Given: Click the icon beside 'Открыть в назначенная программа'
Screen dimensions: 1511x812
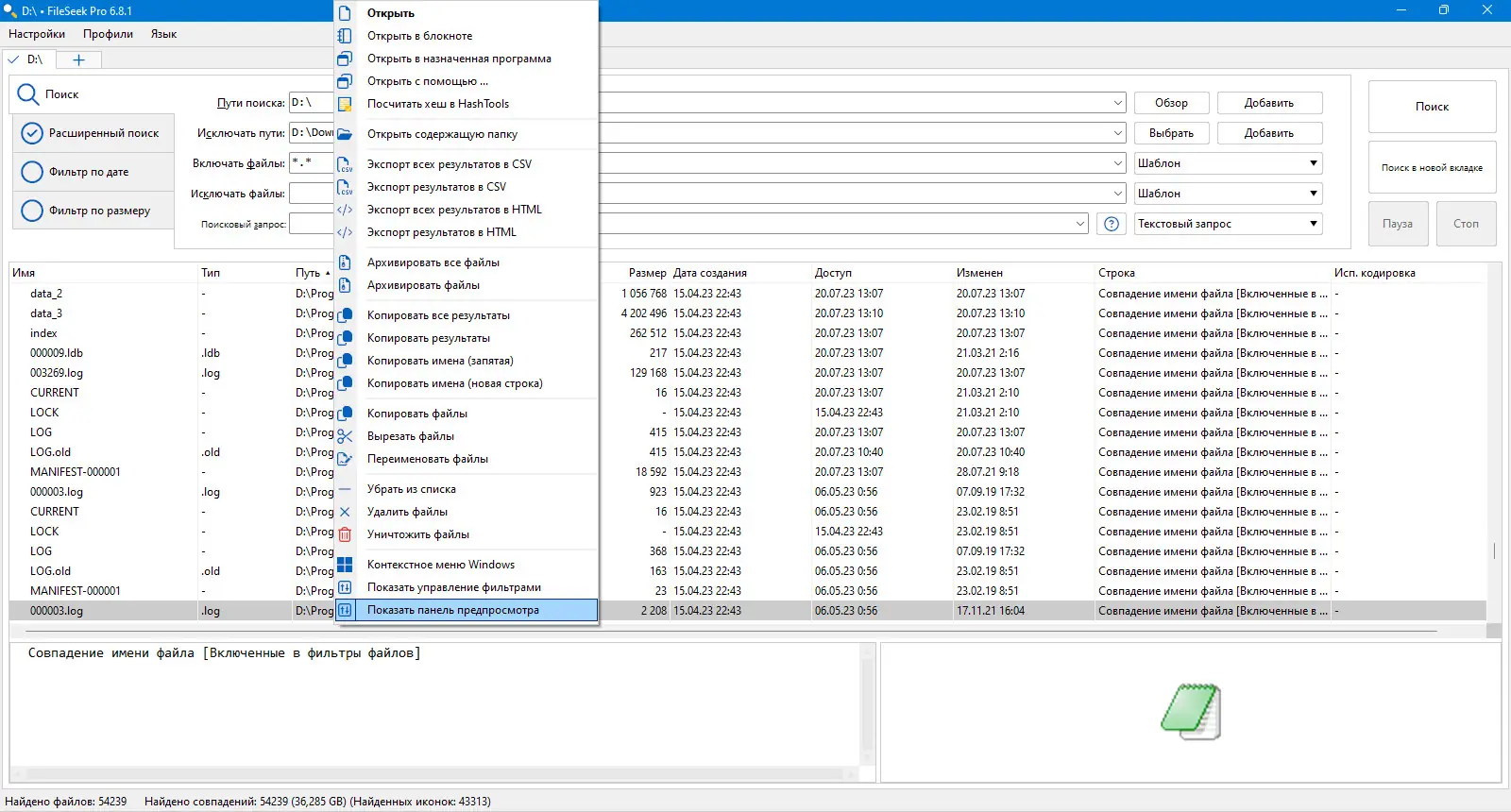Looking at the screenshot, I should click(x=345, y=59).
